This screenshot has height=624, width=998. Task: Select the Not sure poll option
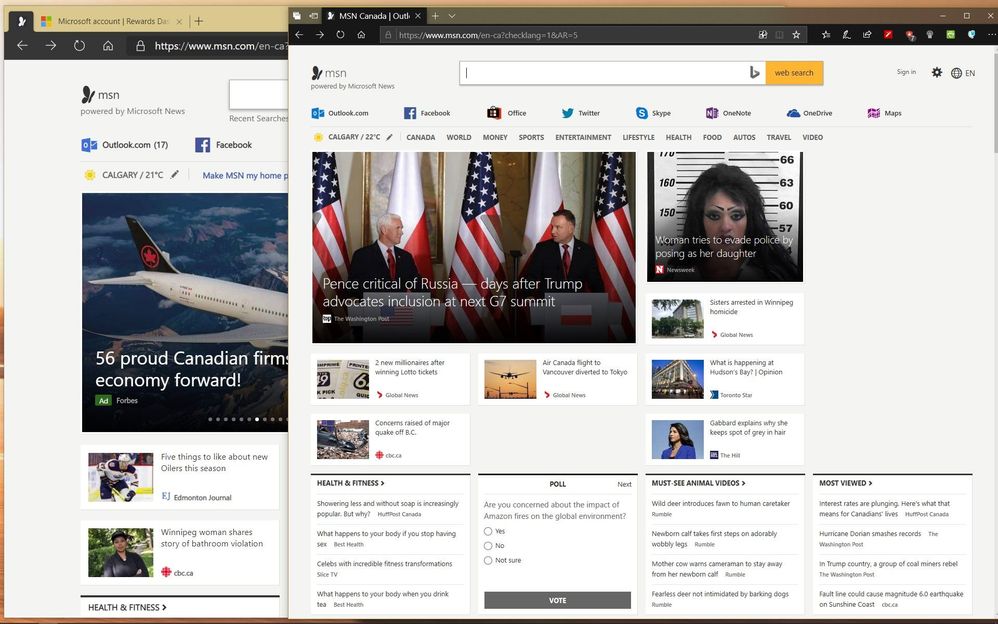click(x=488, y=560)
